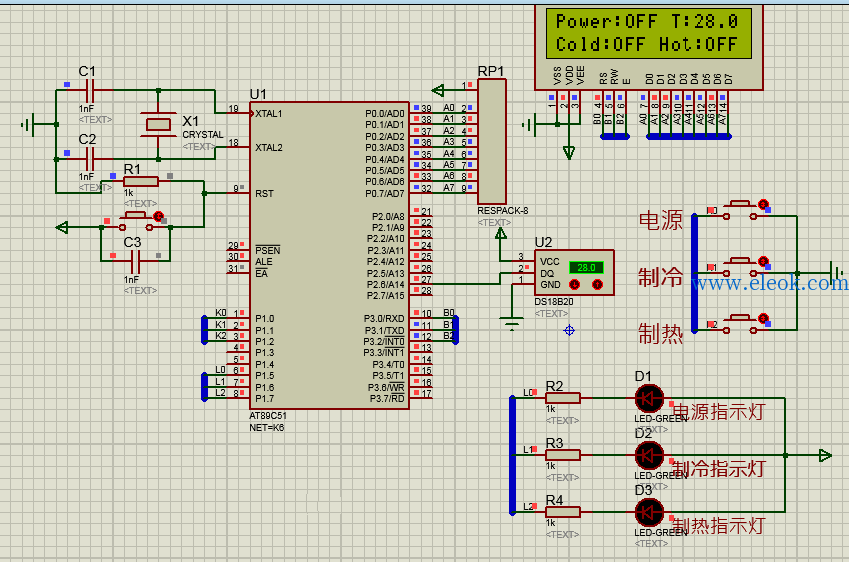Viewport: 849px width, 562px height.
Task: Click the 'CRYSTAL' value label
Action: click(x=203, y=134)
